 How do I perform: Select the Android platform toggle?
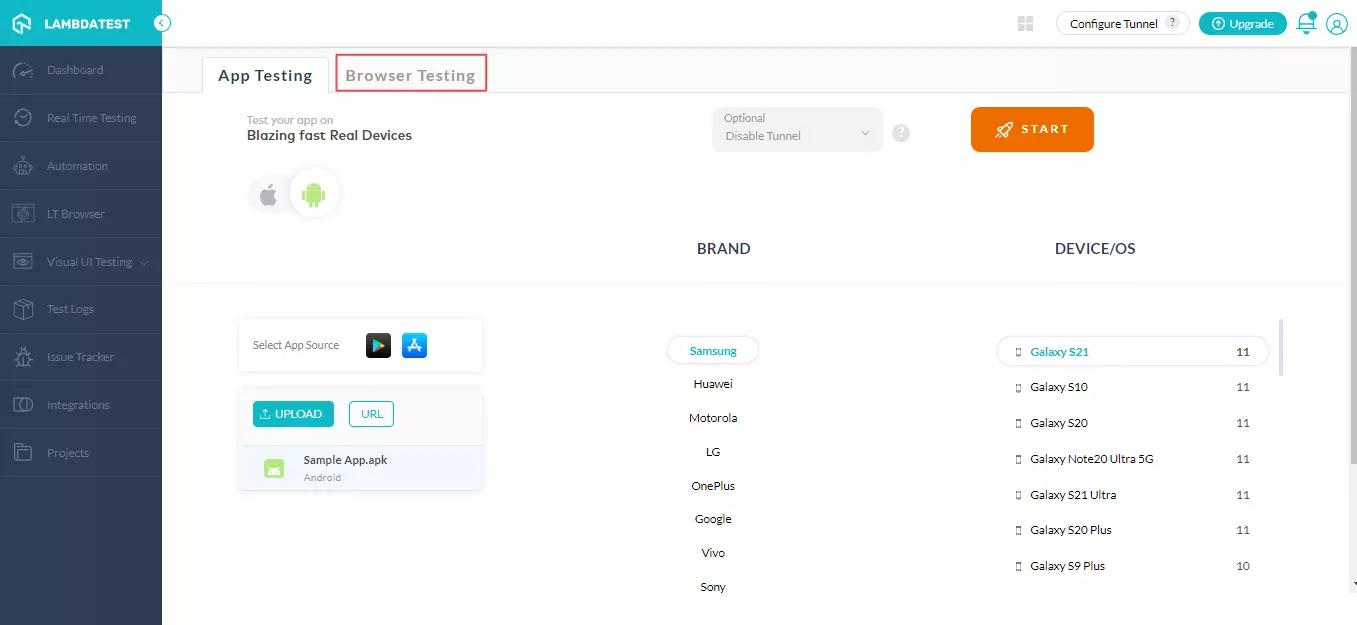(314, 195)
